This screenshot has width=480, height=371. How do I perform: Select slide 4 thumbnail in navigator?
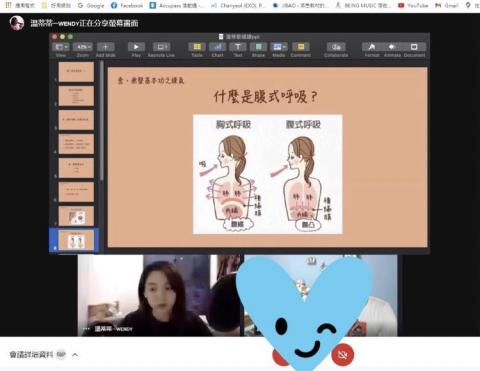(76, 144)
